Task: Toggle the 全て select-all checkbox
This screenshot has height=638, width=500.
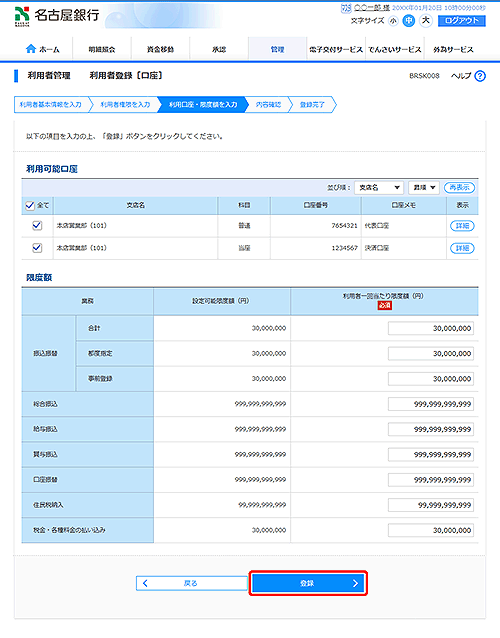Action: 30,205
